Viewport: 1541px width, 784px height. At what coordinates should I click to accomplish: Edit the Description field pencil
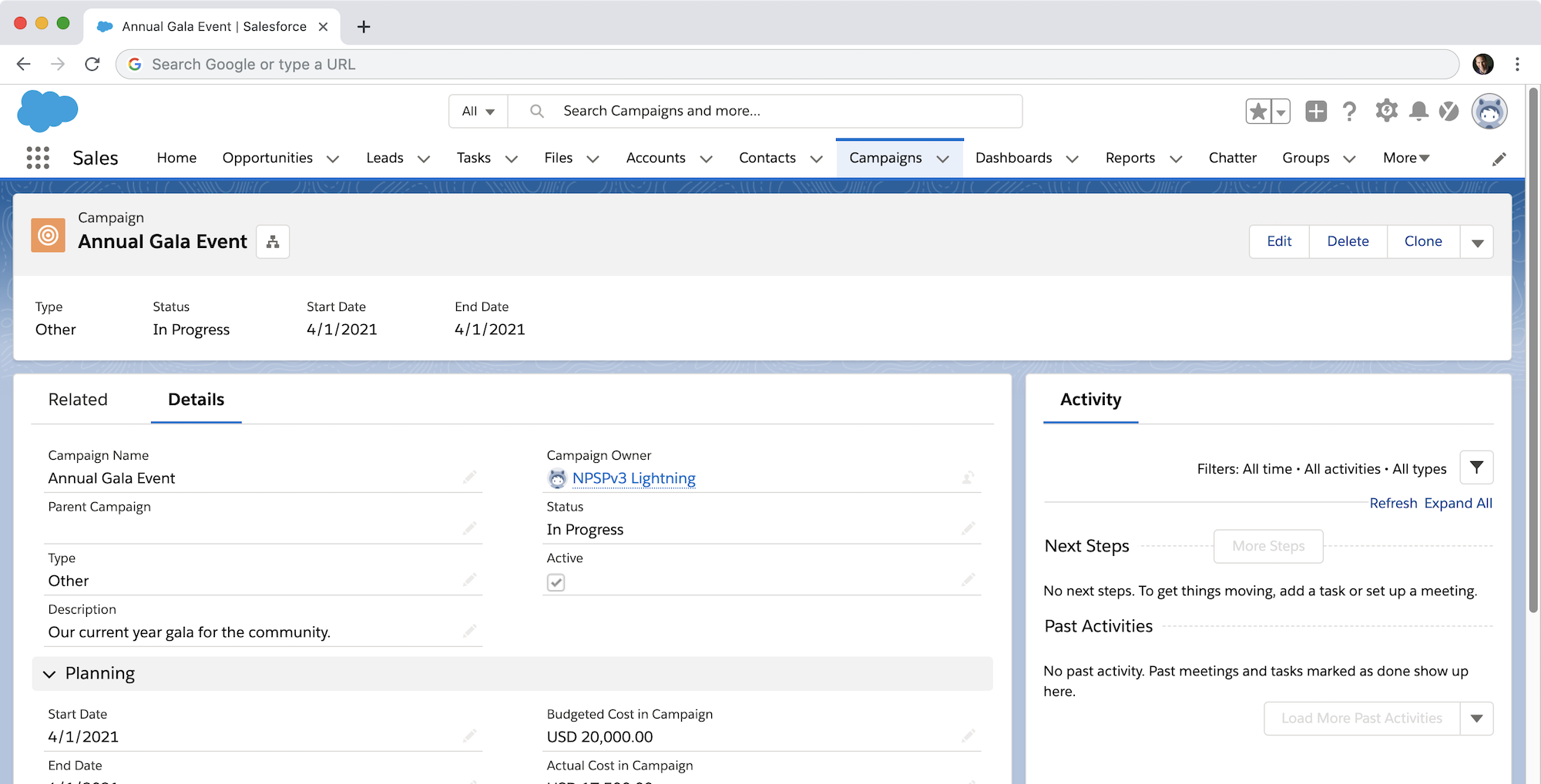(x=469, y=632)
